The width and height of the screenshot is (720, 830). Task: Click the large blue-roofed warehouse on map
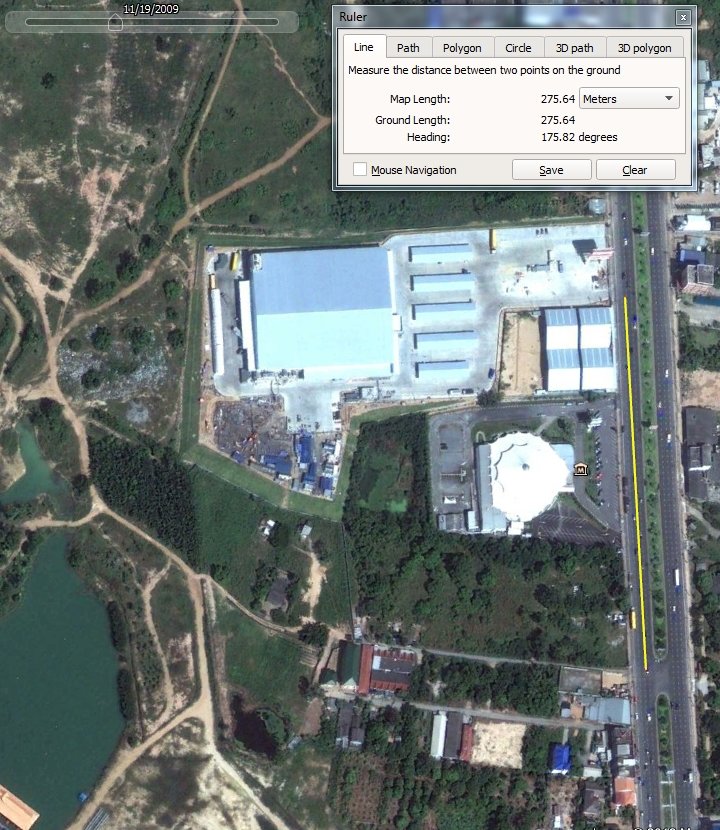pyautogui.click(x=320, y=310)
